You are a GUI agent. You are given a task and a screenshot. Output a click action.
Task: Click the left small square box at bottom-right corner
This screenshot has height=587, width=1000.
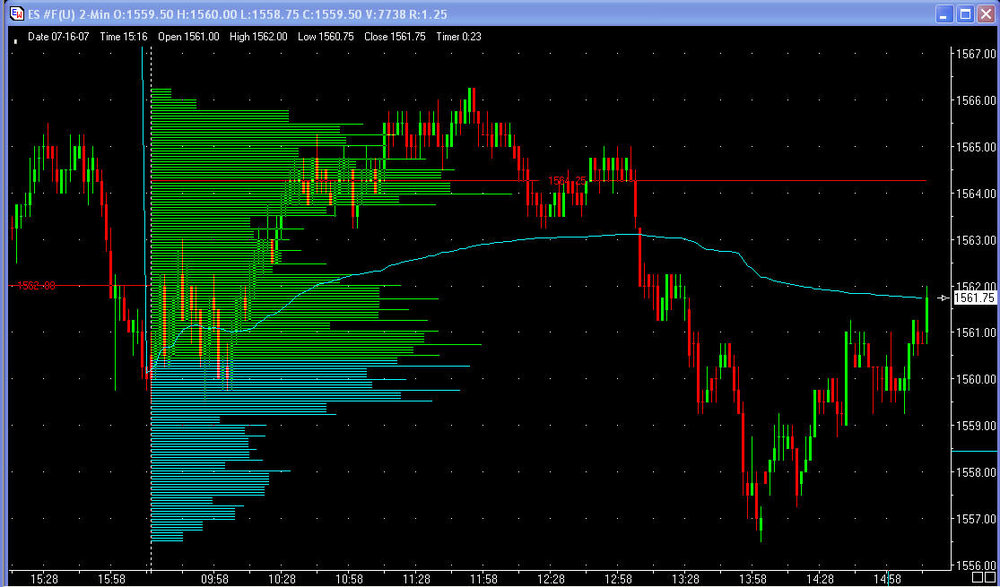[x=976, y=577]
